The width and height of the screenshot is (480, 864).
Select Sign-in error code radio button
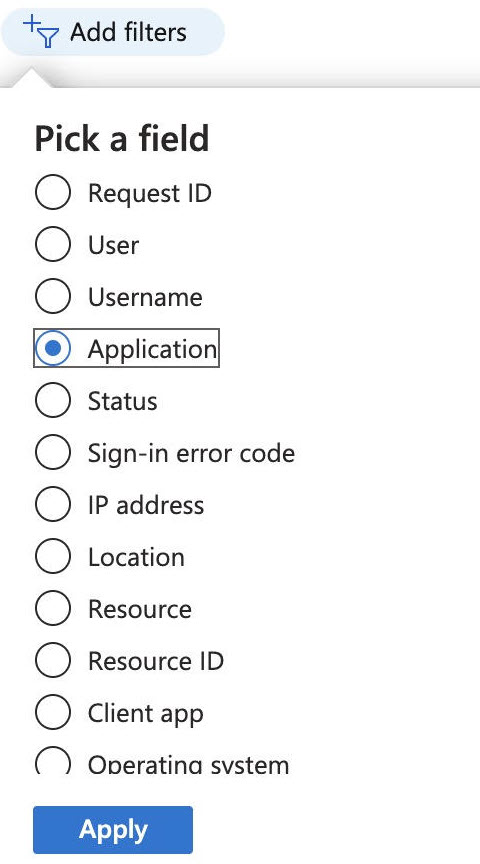coord(52,452)
